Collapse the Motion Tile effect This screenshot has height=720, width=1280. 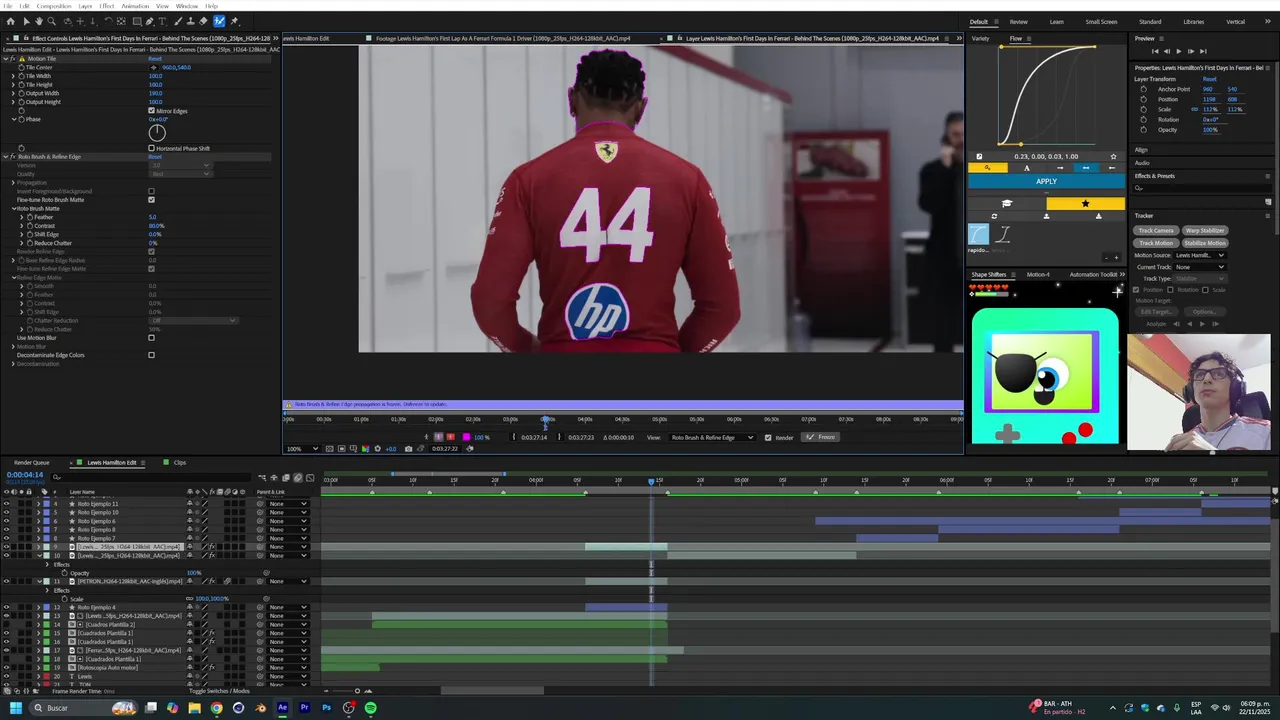pos(6,59)
